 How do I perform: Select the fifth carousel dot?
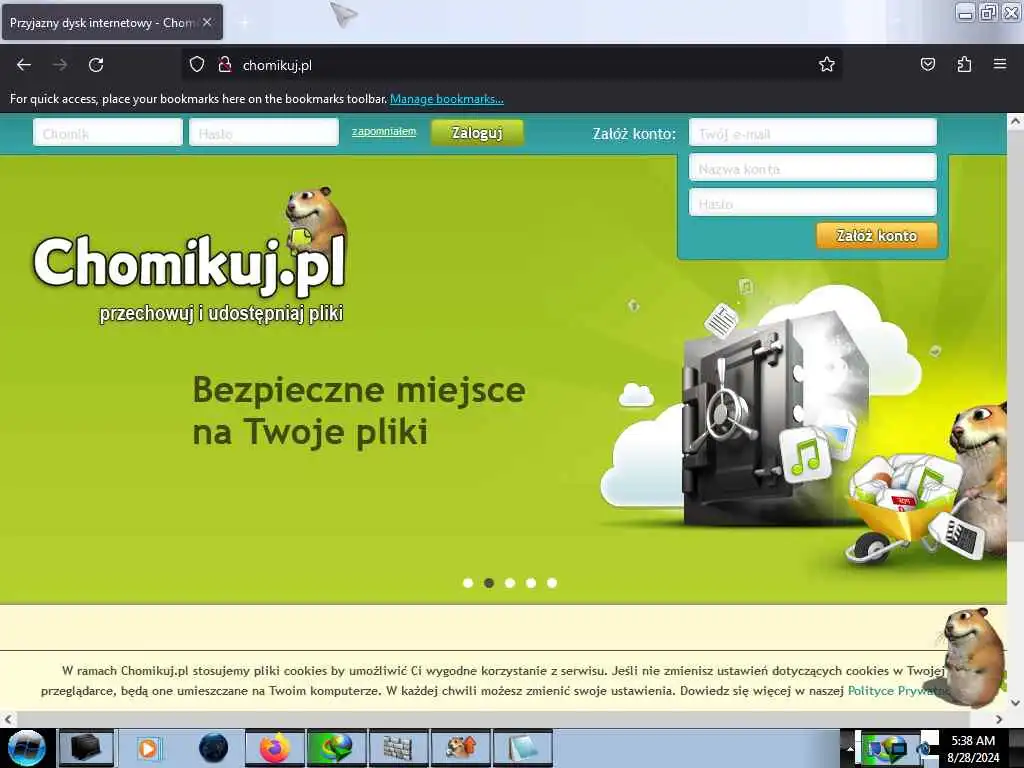click(x=552, y=583)
